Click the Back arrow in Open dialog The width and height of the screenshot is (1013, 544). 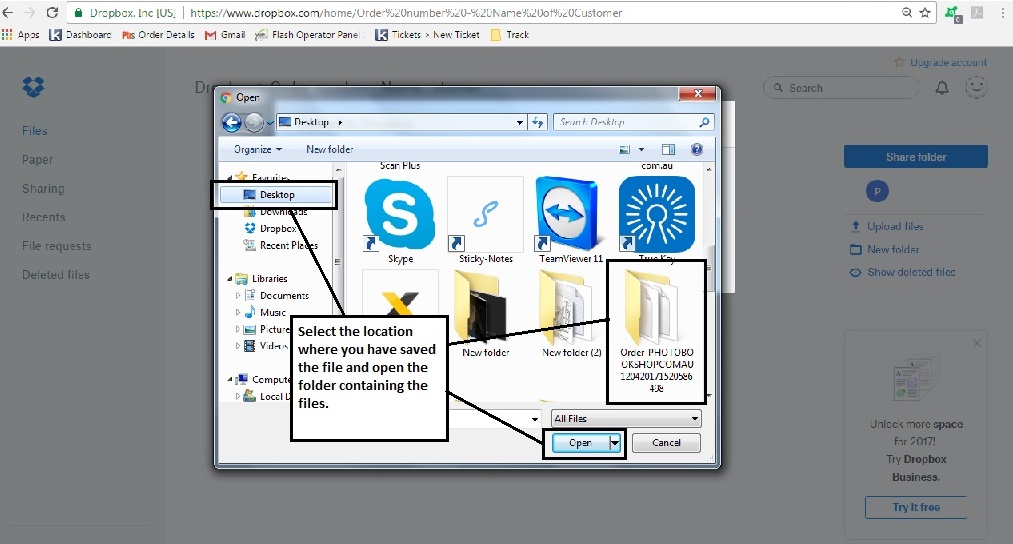231,122
